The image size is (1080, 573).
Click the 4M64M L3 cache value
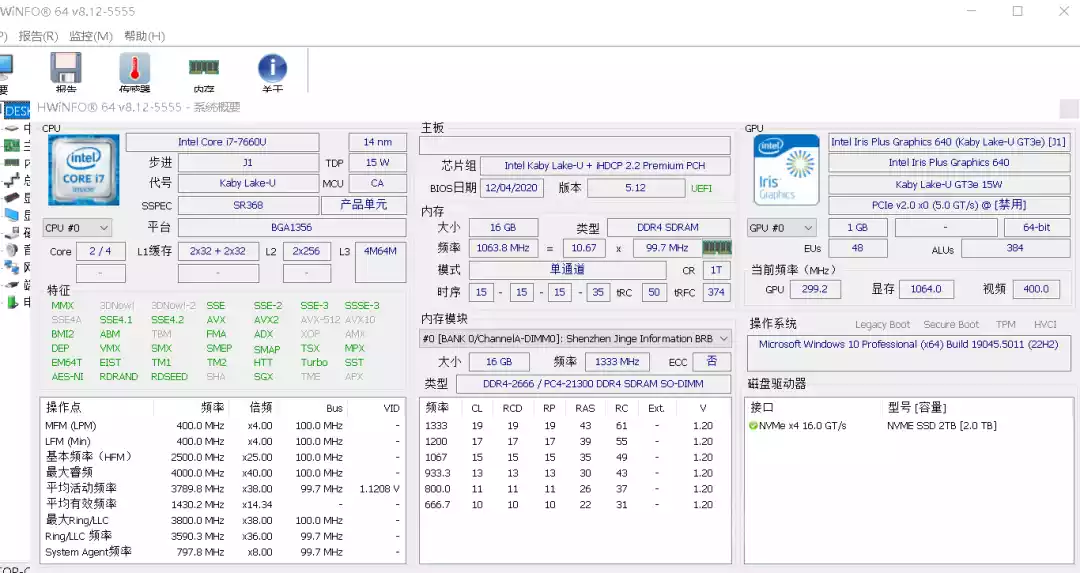380,262
